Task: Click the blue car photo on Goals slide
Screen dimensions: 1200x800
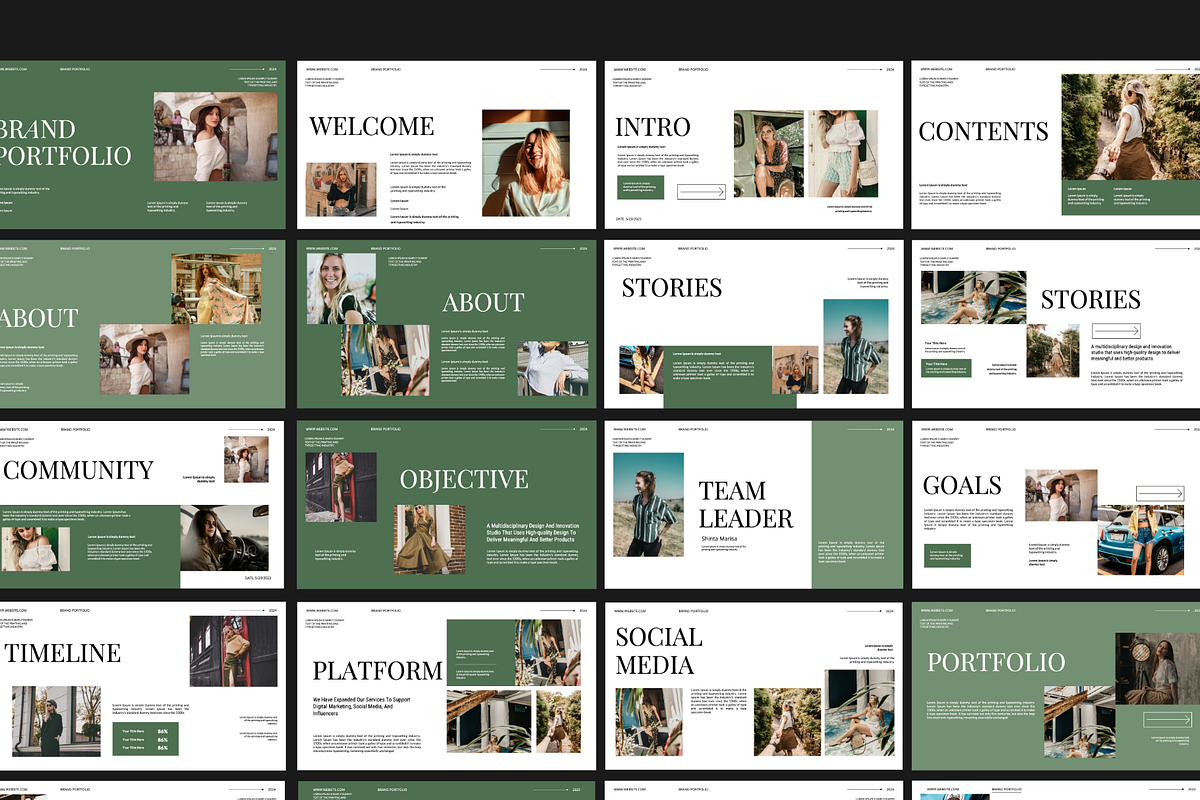Action: click(1141, 541)
